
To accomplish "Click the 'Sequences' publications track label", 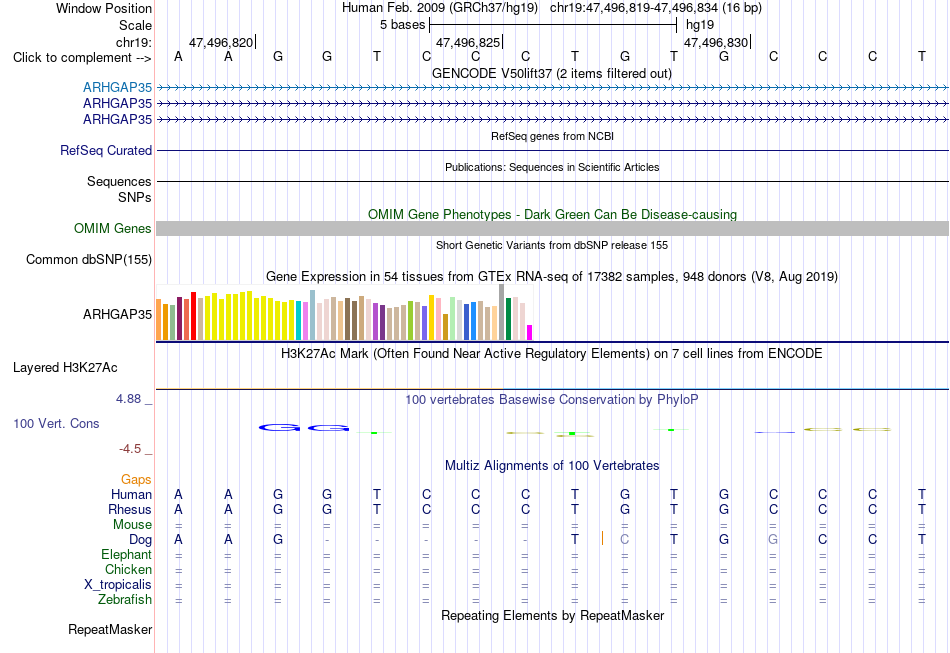I will (119, 182).
